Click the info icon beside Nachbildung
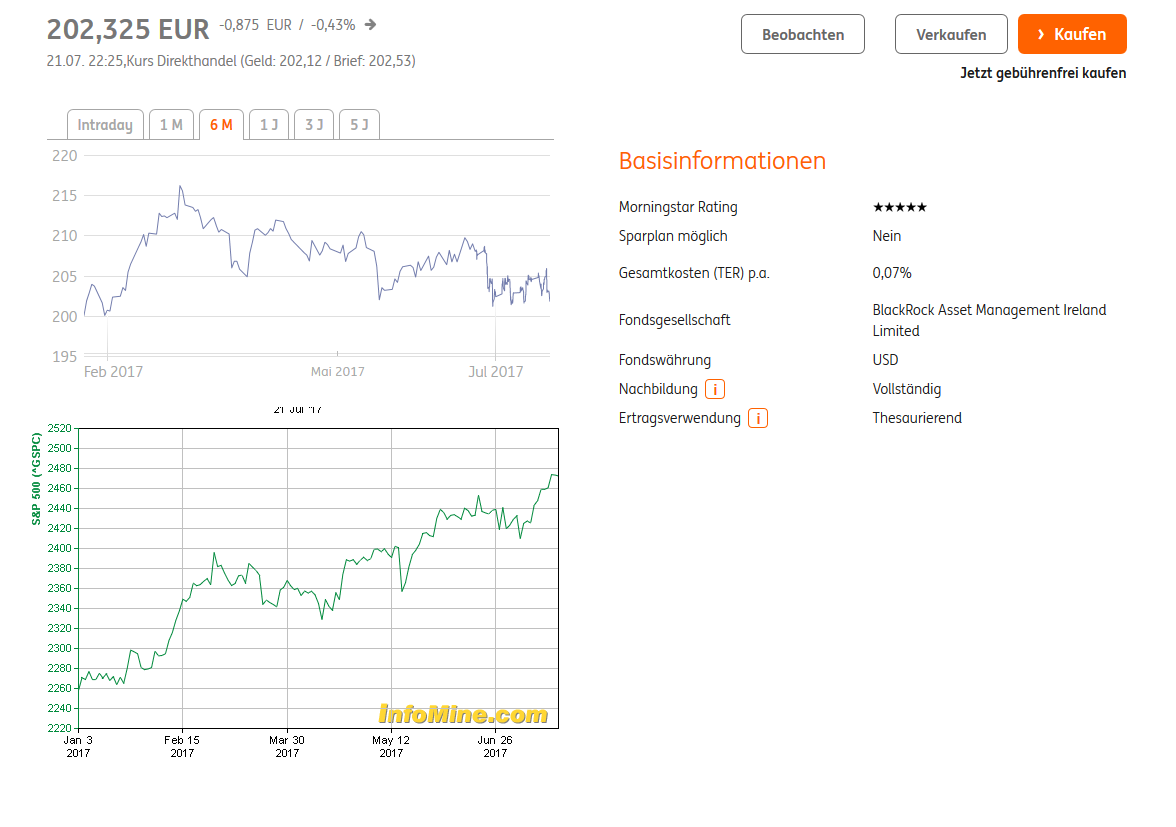This screenshot has height=827, width=1176. pyautogui.click(x=715, y=389)
